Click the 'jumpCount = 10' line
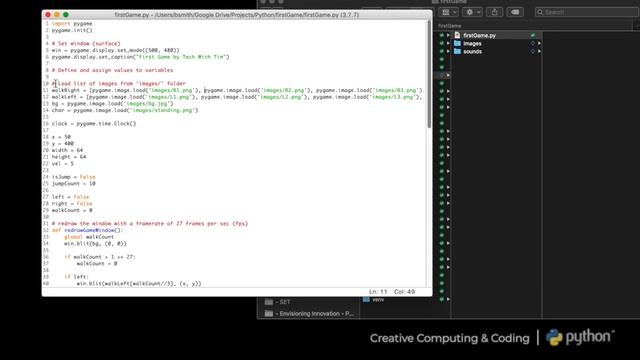The height and width of the screenshot is (360, 640). click(x=73, y=183)
